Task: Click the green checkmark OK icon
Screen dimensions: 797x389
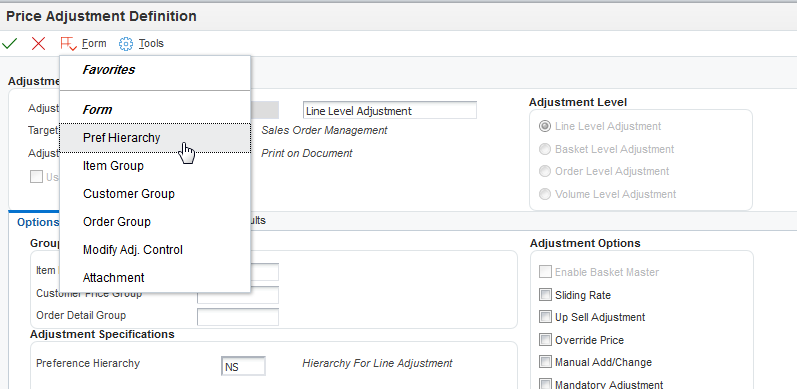Action: pos(10,44)
